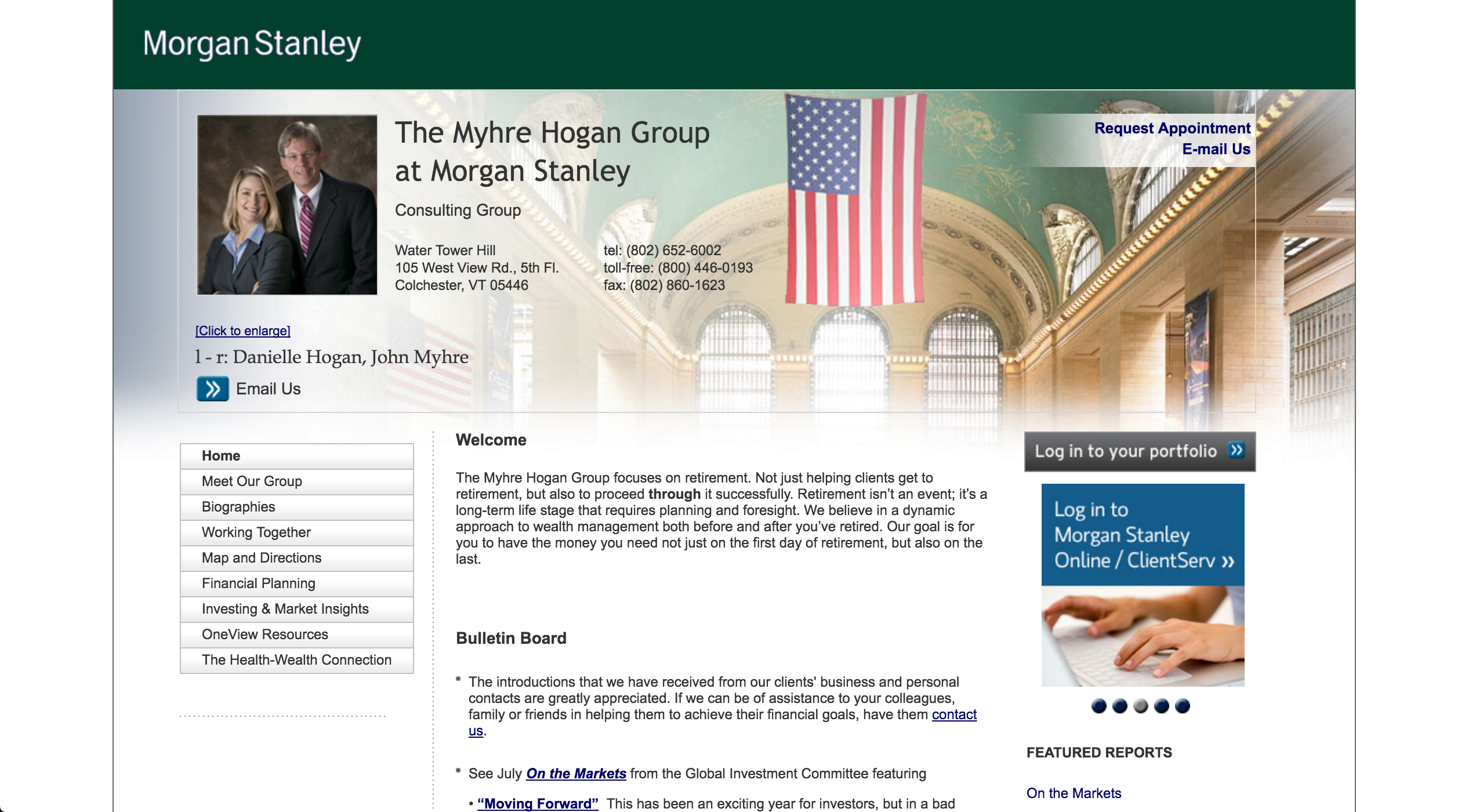Select the fourth carousel dot
The image size is (1465, 812).
pyautogui.click(x=1162, y=706)
